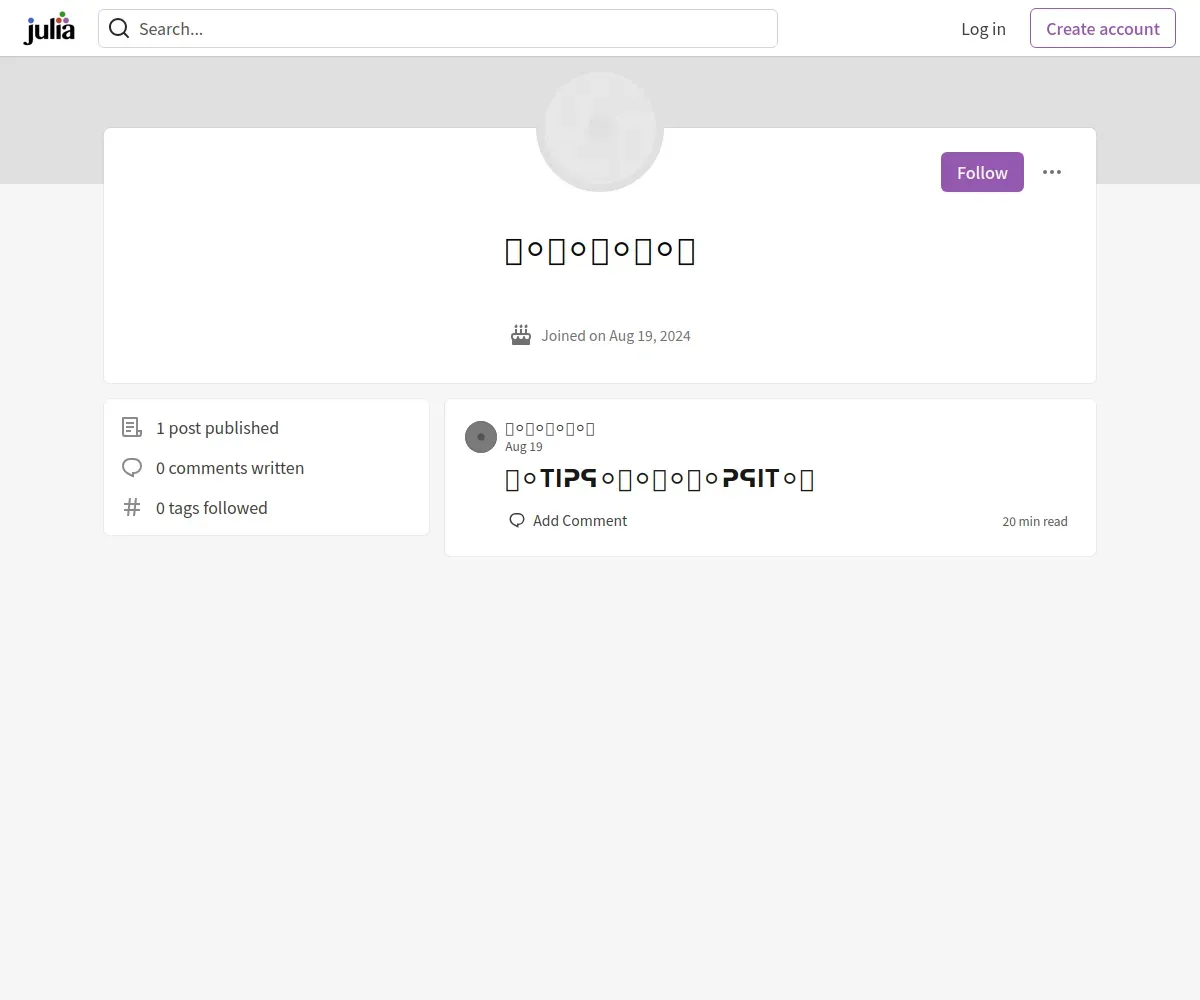
Task: Click the author avatar on the post
Action: [x=481, y=437]
